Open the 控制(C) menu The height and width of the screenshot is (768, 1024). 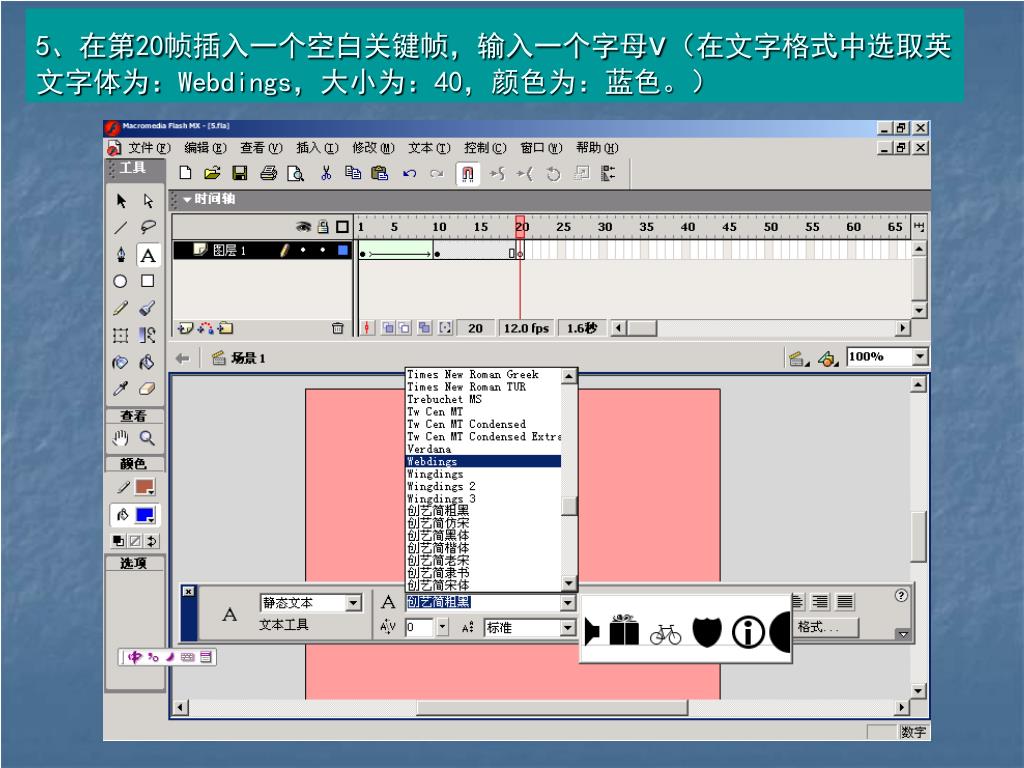tap(485, 148)
